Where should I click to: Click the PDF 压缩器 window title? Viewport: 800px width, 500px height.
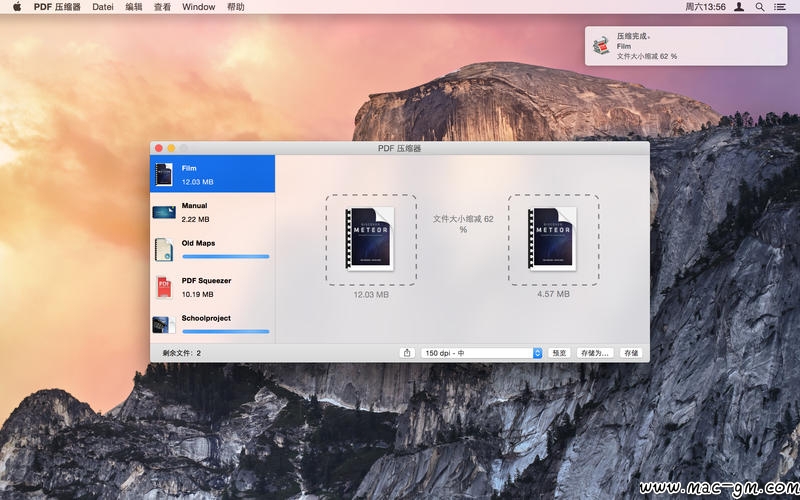coord(399,148)
